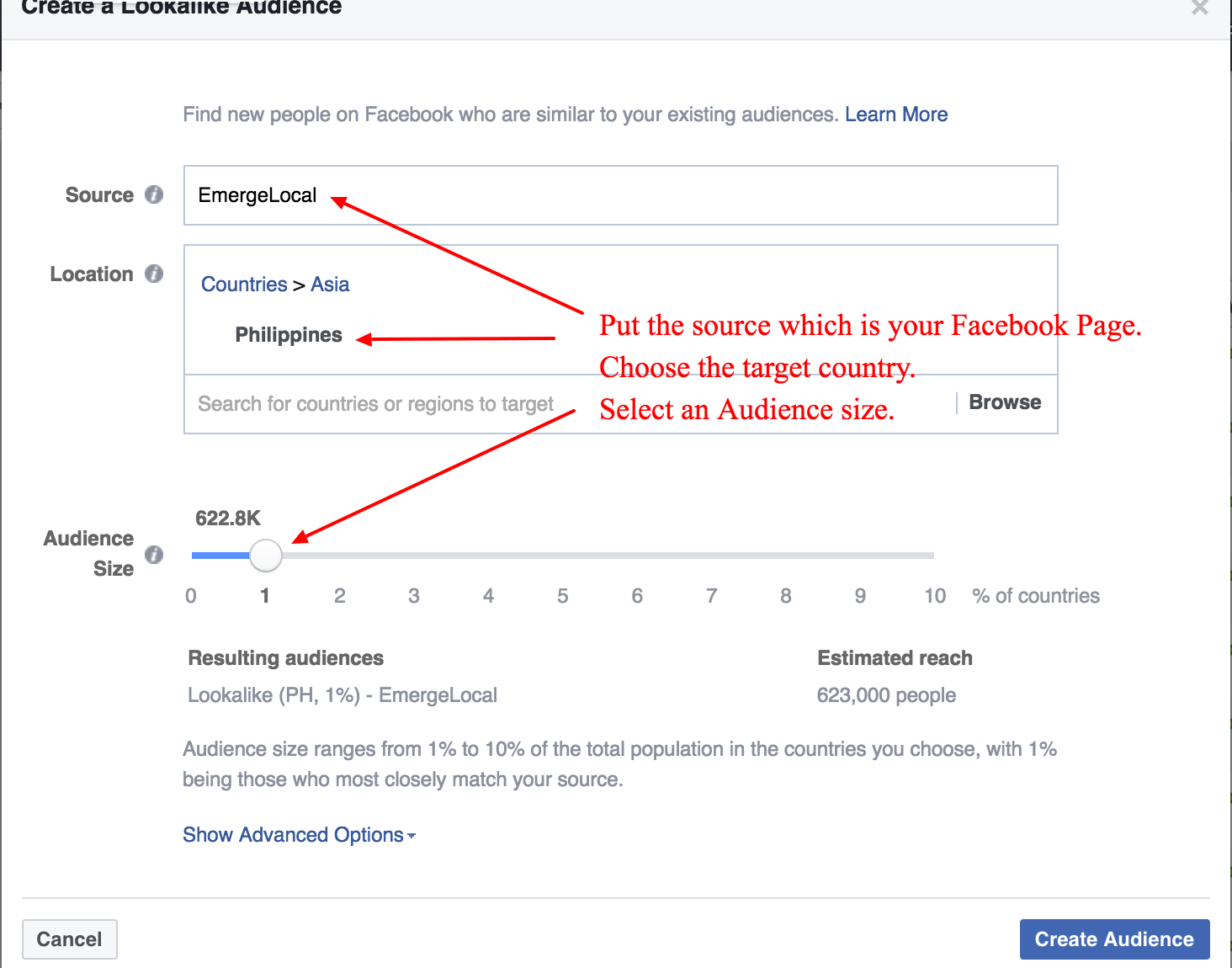This screenshot has width=1232, height=968.
Task: Click the audience size slider handle
Action: coord(266,556)
